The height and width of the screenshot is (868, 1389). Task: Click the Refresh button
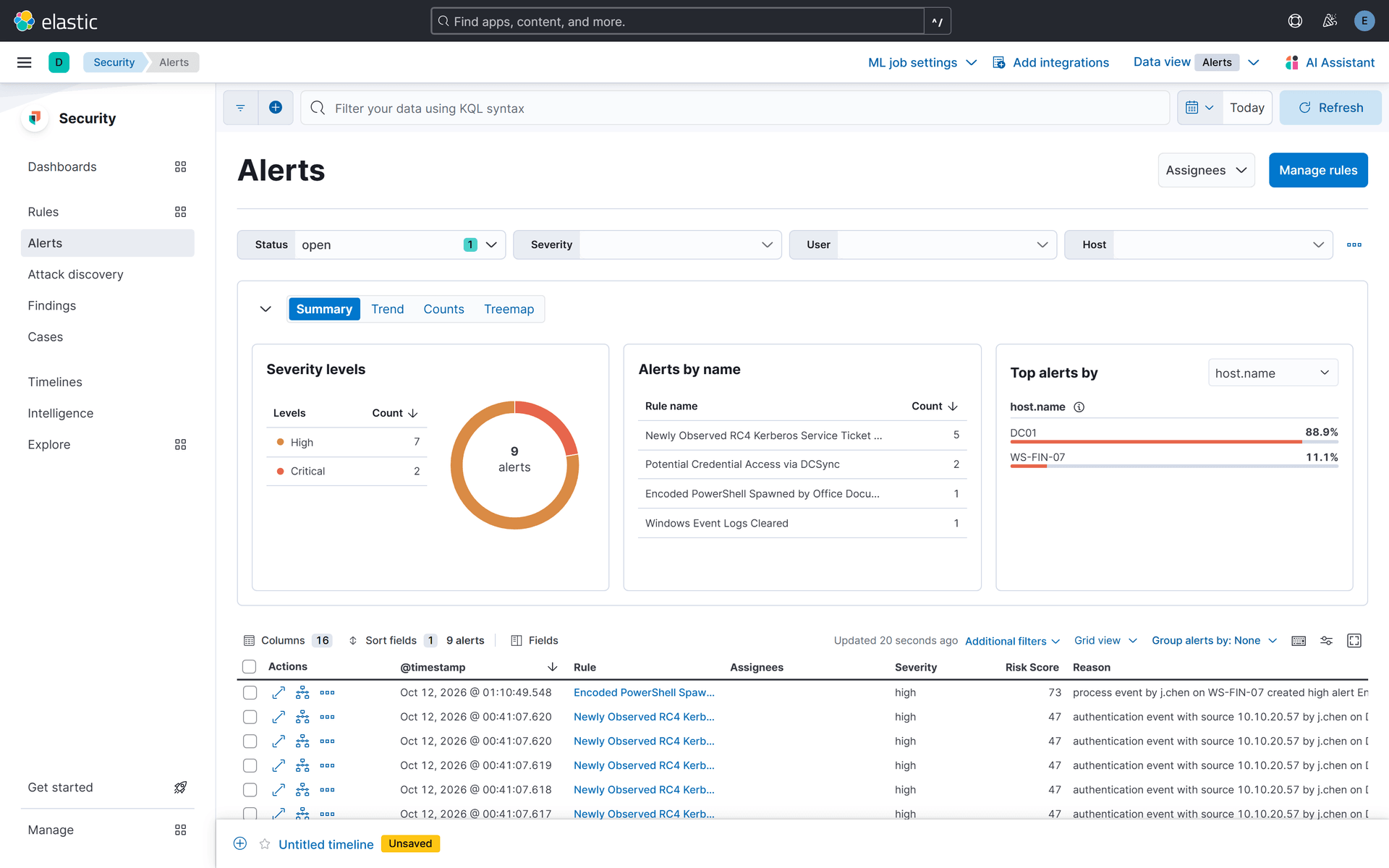click(x=1330, y=108)
